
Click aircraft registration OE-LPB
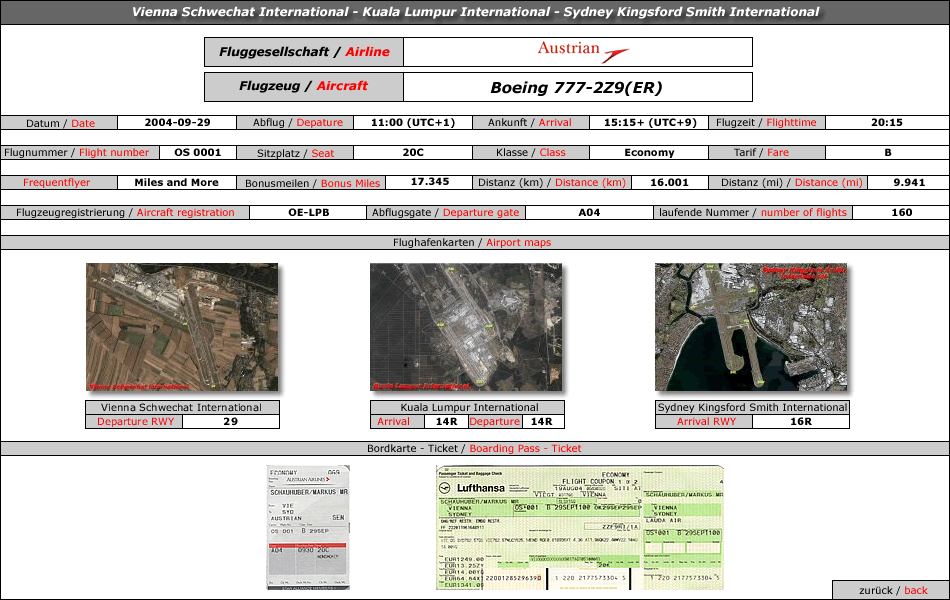coord(308,213)
